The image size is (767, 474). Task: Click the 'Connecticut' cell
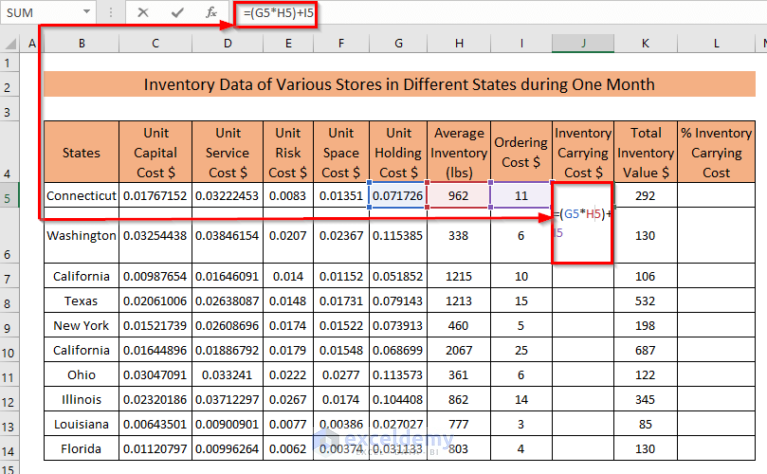tap(81, 195)
